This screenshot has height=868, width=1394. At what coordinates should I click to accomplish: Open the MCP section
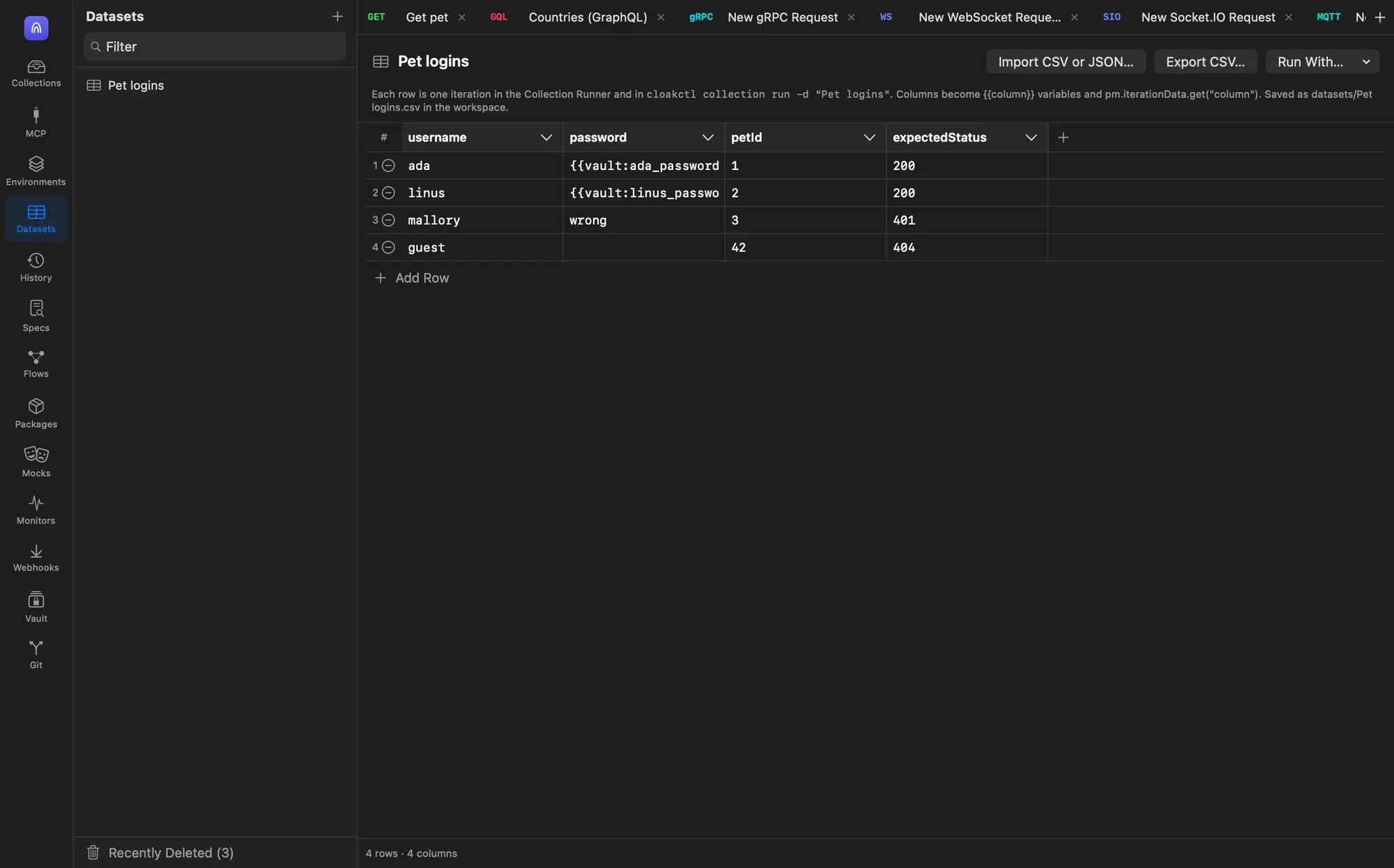point(36,123)
